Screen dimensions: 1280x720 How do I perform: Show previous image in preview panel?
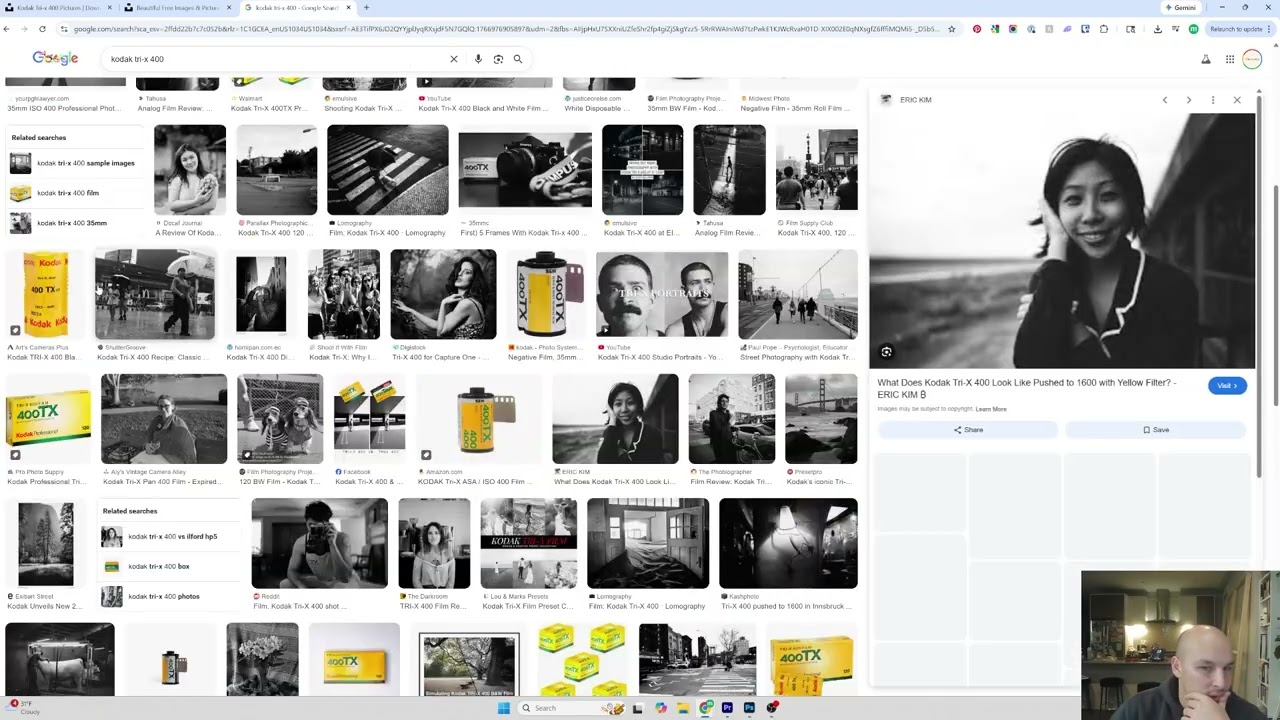pyautogui.click(x=1165, y=100)
